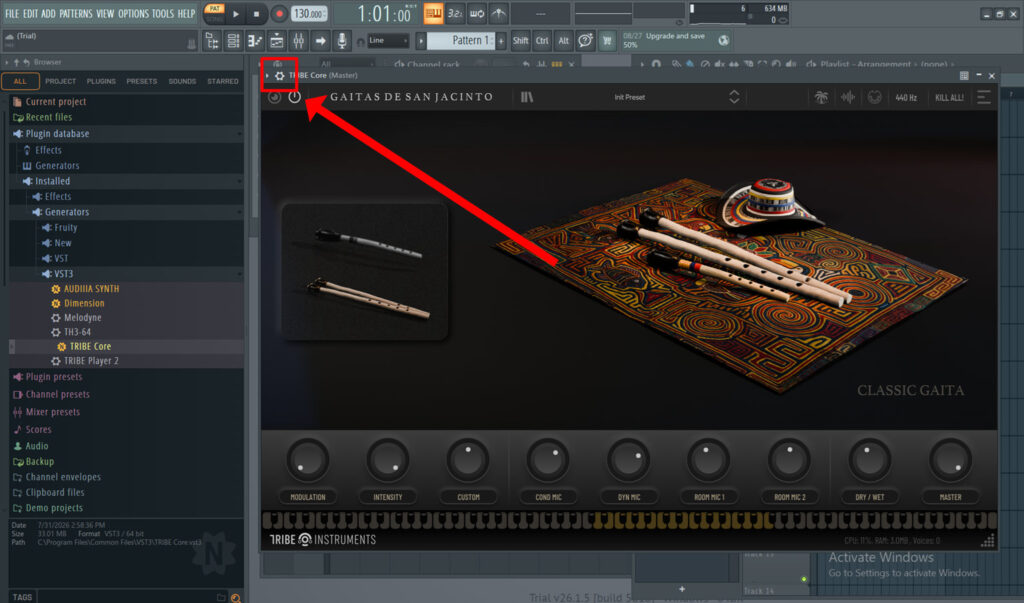Switch to the PLUGINS browser tab
1024x603 pixels.
point(101,82)
